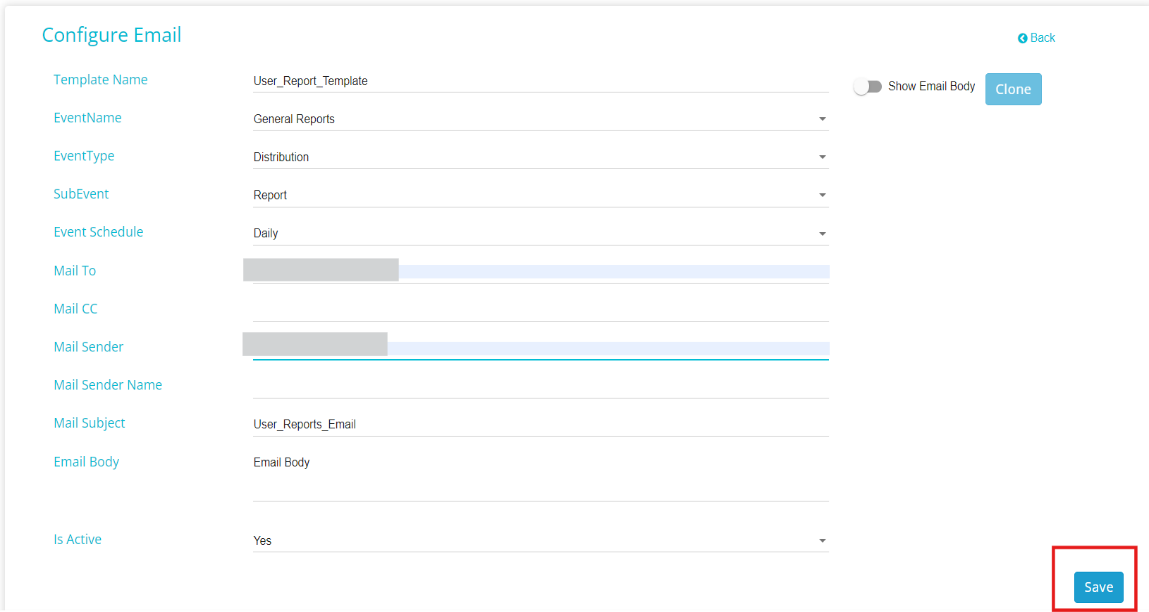The width and height of the screenshot is (1149, 612).
Task: Click the Show Email Body label
Action: tap(931, 86)
